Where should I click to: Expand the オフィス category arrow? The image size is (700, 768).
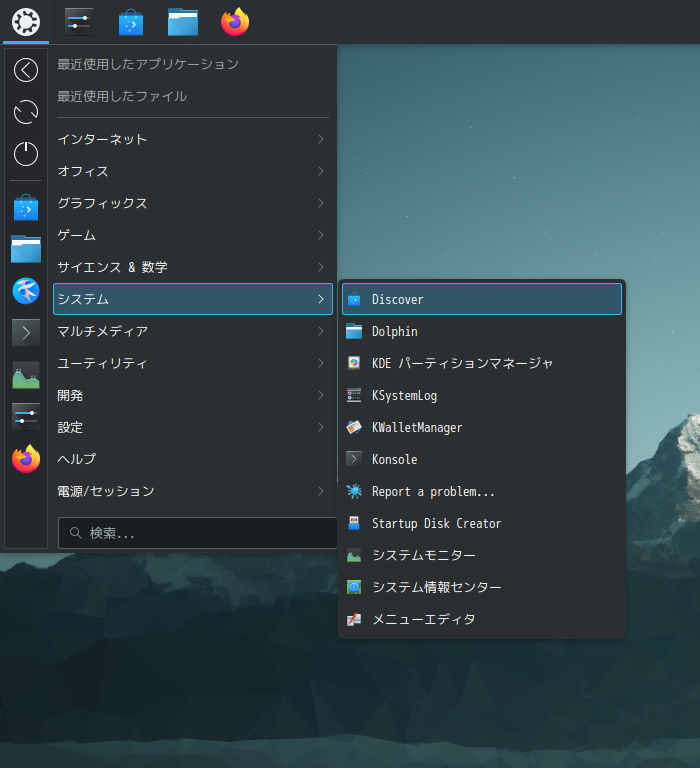[321, 171]
